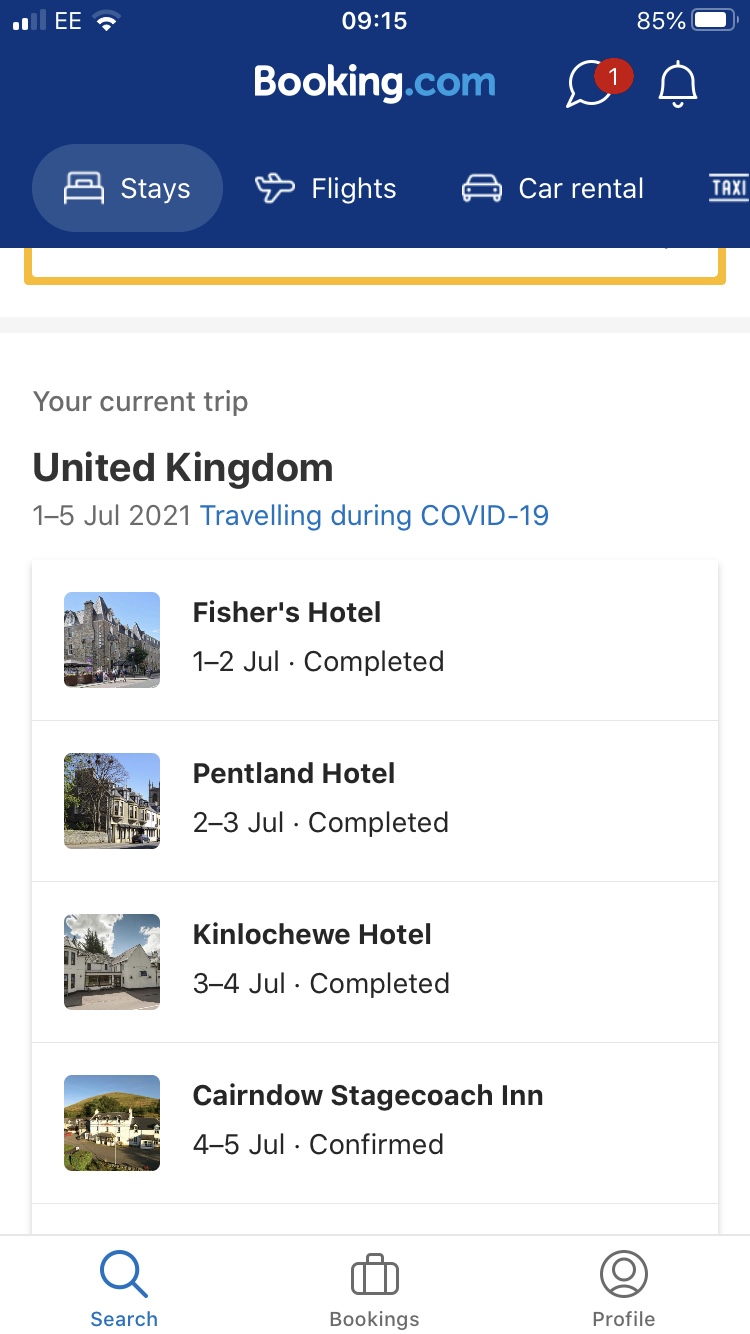Tap the airplane Flights icon
The width and height of the screenshot is (750, 1334).
coord(275,188)
